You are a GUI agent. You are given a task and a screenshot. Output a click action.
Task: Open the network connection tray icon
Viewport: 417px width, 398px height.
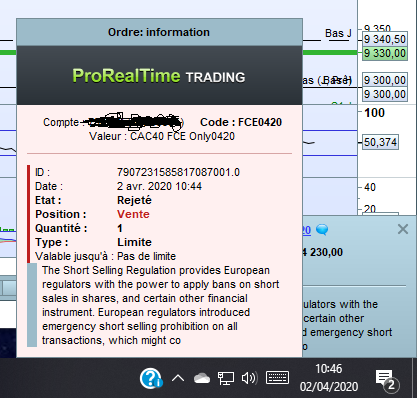[x=226, y=378]
